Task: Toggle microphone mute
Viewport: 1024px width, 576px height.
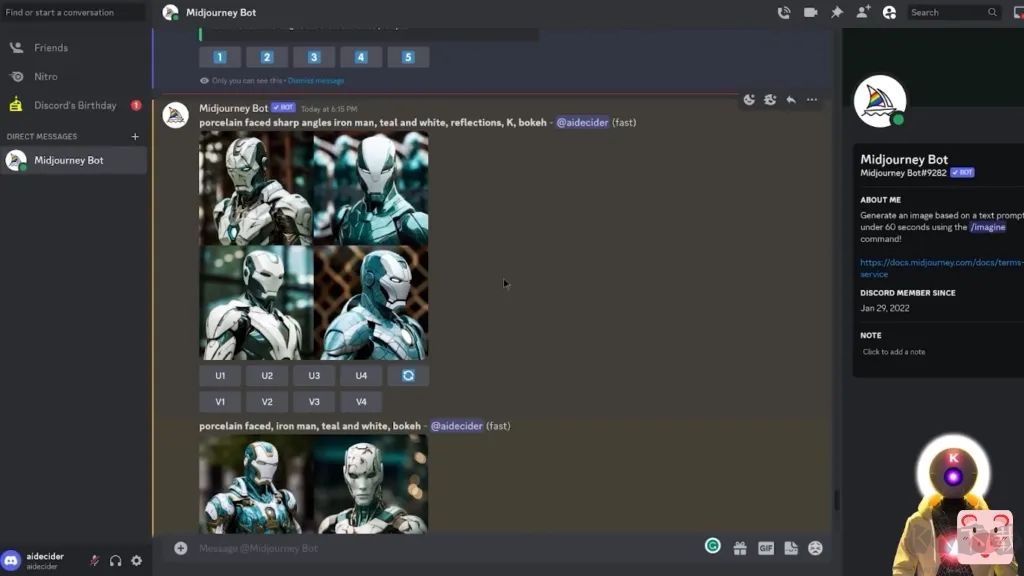Action: pos(94,561)
